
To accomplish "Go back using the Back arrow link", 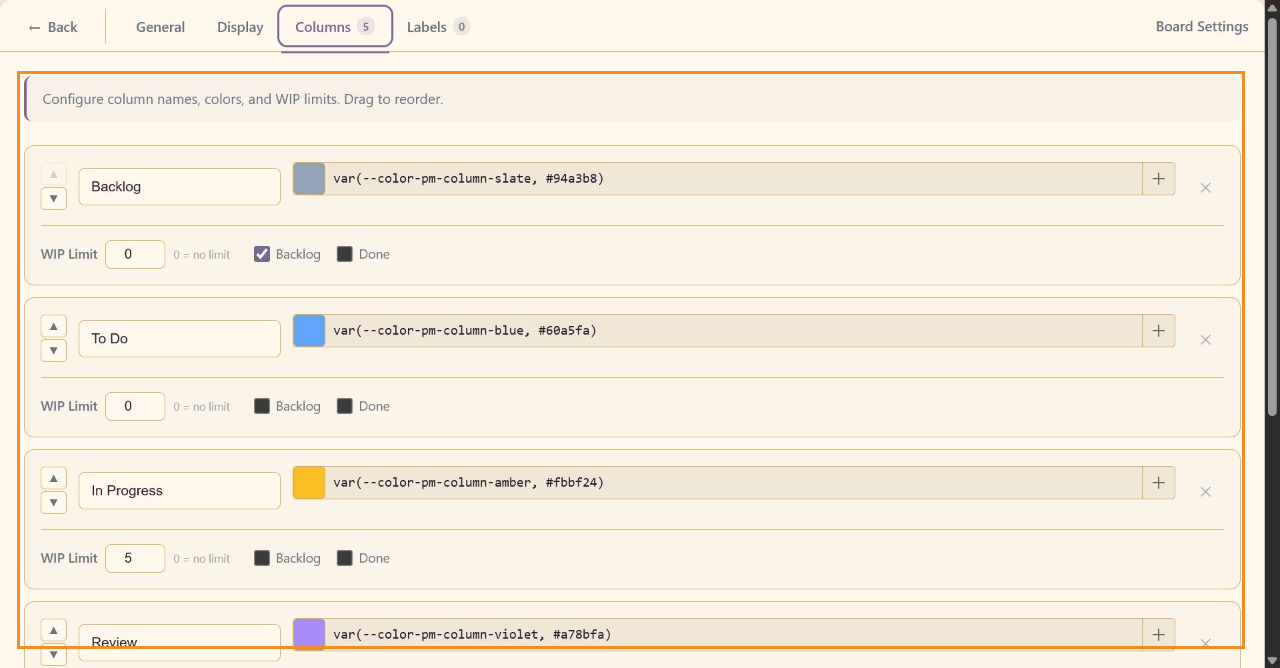I will 53,27.
